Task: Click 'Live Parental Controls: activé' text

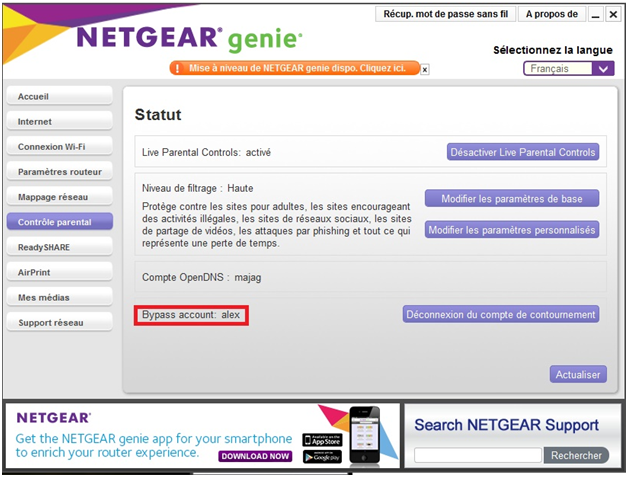Action: (x=206, y=152)
